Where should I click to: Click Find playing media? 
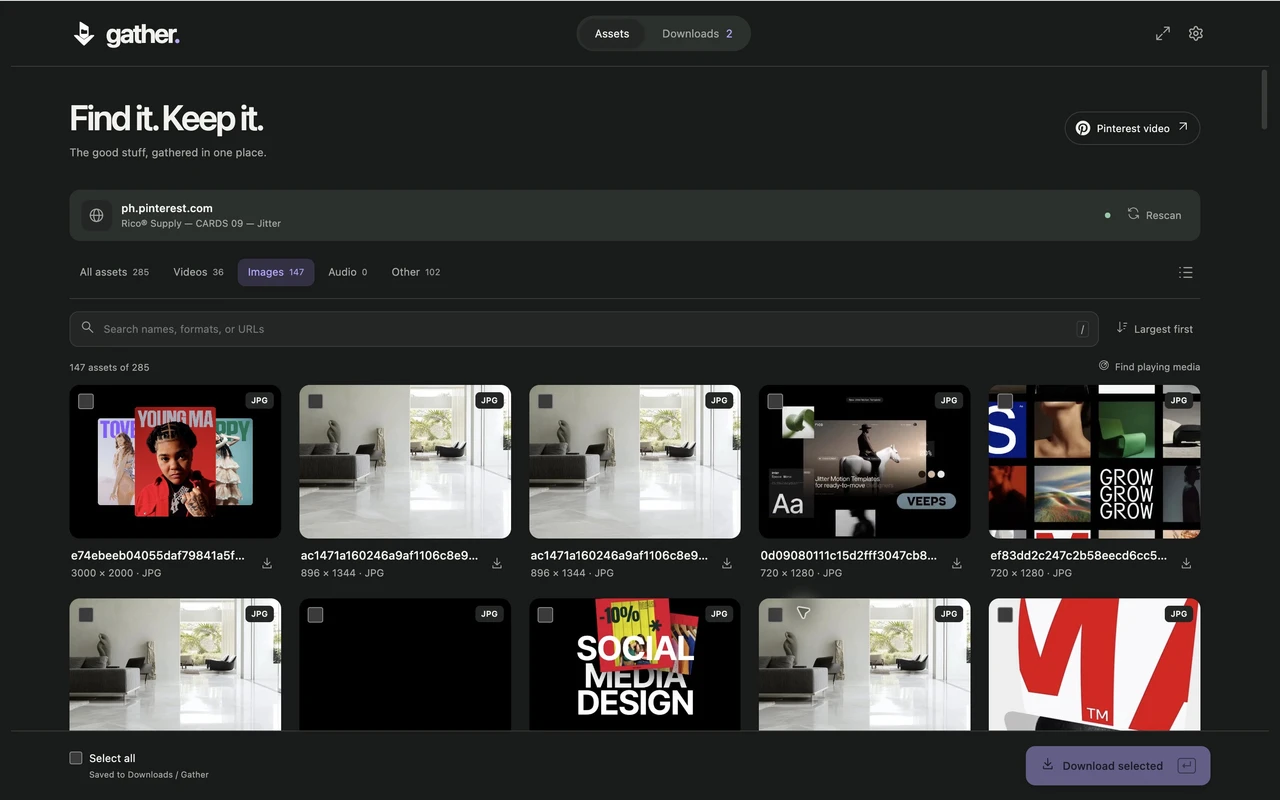[1149, 367]
